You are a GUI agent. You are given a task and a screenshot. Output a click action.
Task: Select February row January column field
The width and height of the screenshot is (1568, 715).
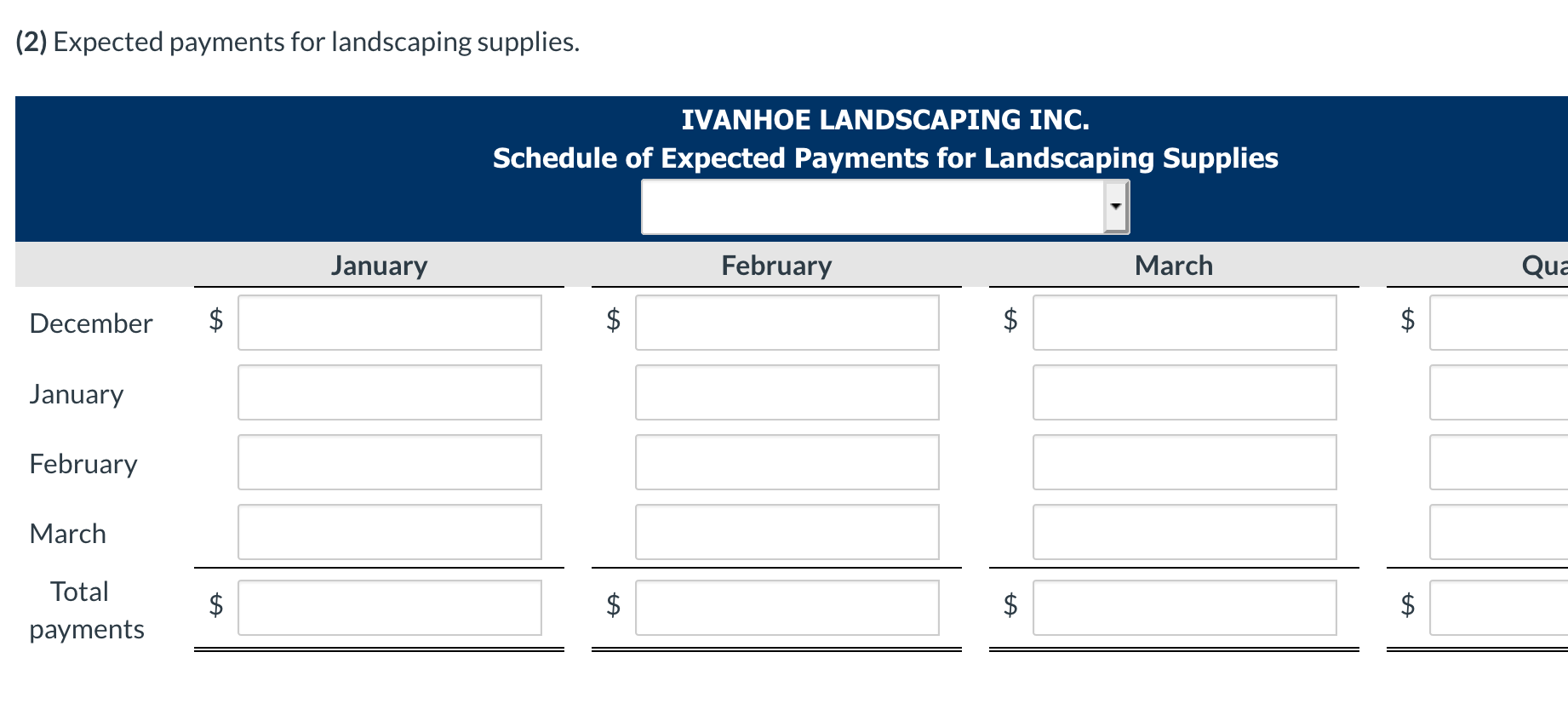point(390,462)
